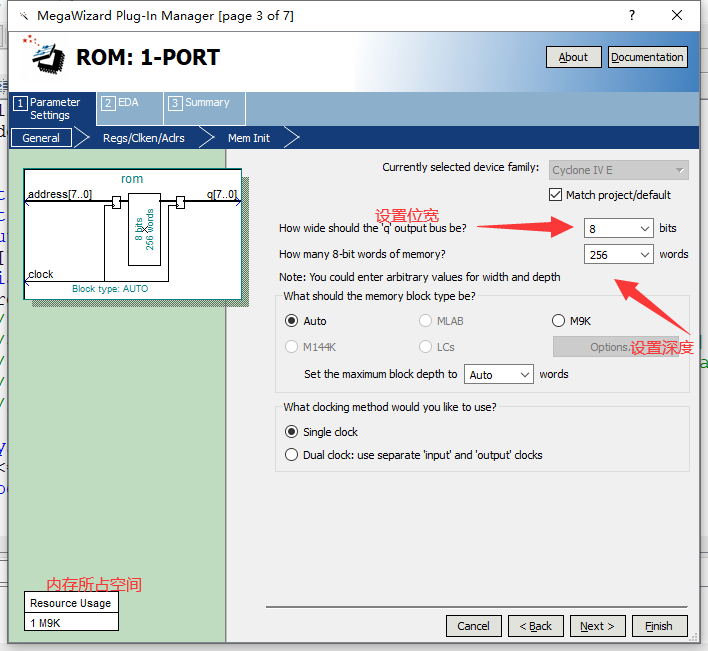
Task: Switch to the EDA tab
Action: [129, 108]
